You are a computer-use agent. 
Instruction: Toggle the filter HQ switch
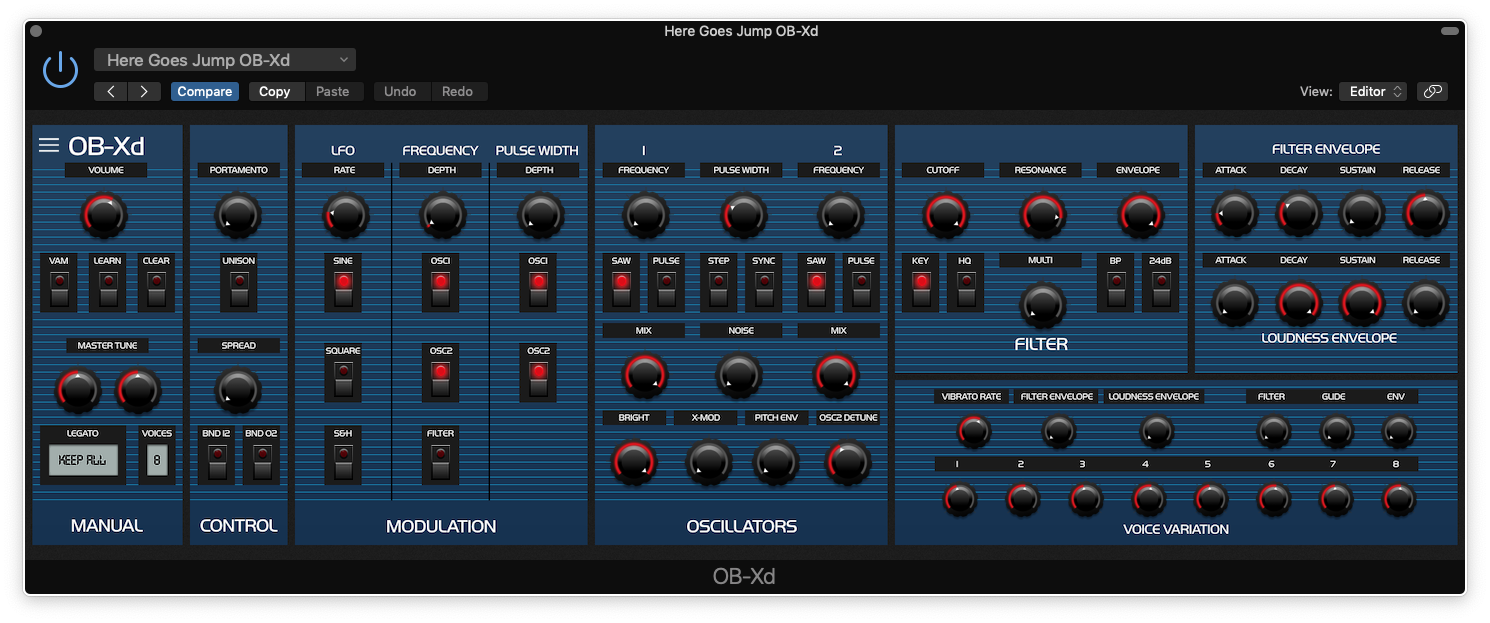pyautogui.click(x=965, y=289)
